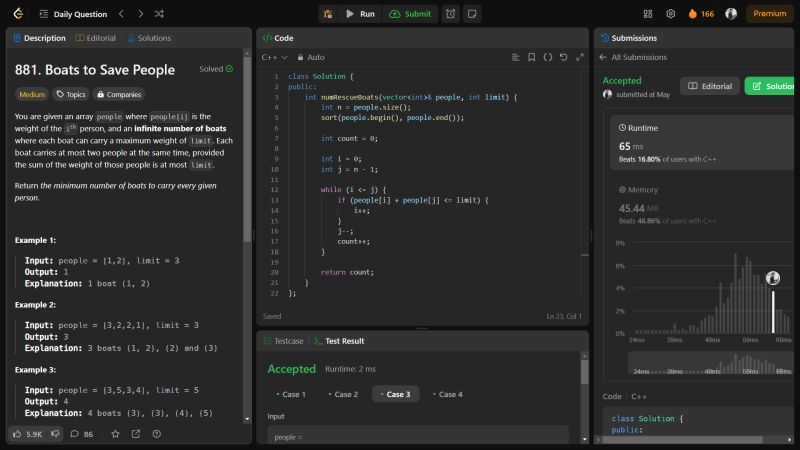The width and height of the screenshot is (800, 450).
Task: Click the green Solution button
Action: 771,86
